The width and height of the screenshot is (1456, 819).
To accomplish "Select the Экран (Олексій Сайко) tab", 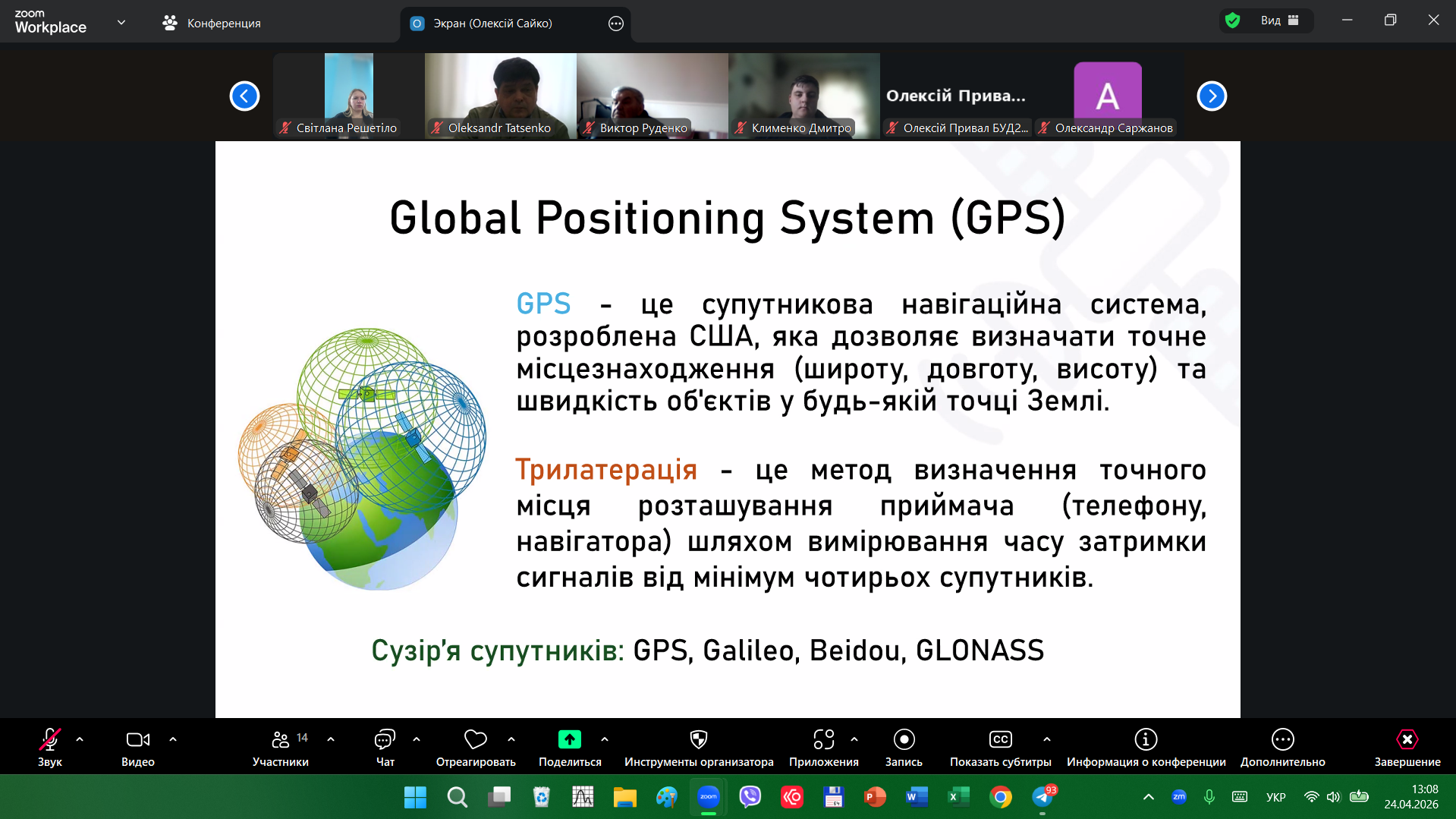I will click(x=493, y=24).
